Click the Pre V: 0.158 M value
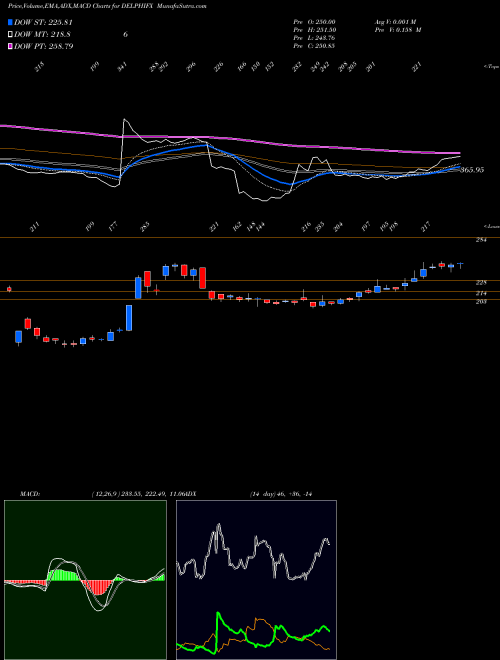The width and height of the screenshot is (500, 660). coord(398,30)
